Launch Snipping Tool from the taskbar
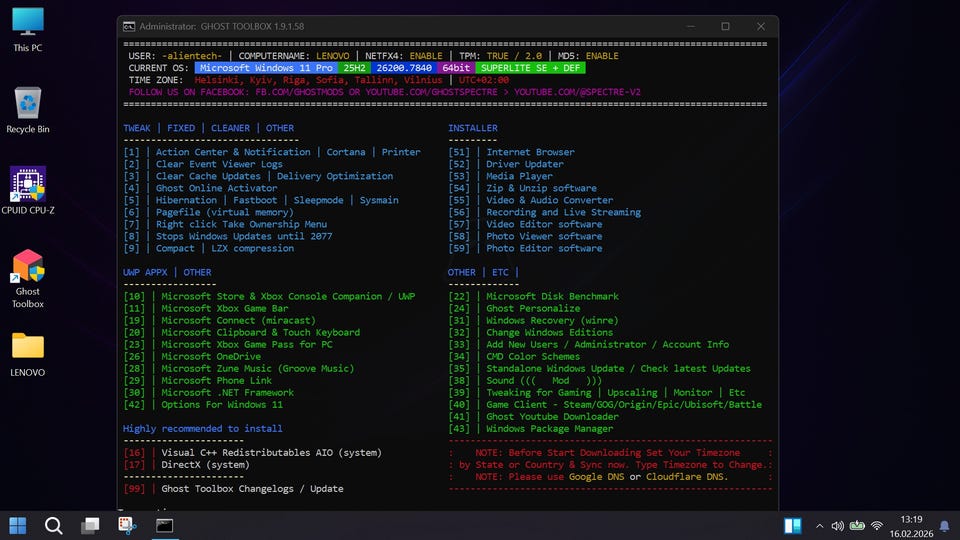The image size is (960, 540). tap(127, 525)
